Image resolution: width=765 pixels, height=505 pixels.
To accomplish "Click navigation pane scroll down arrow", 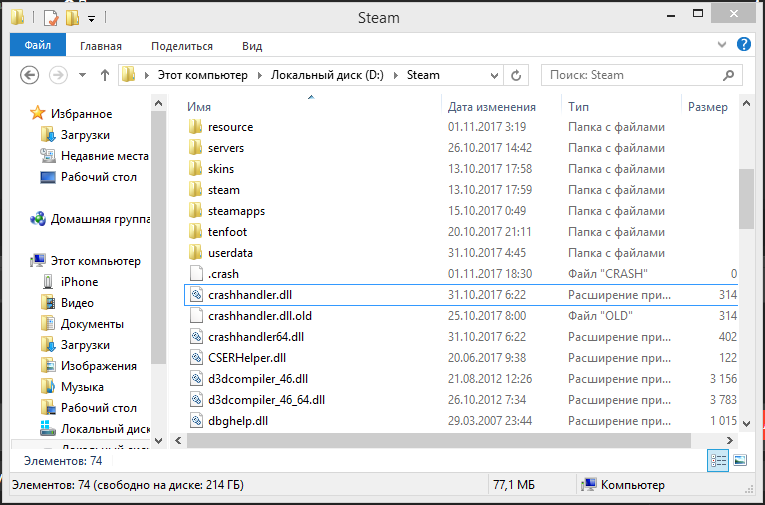I will pyautogui.click(x=158, y=441).
